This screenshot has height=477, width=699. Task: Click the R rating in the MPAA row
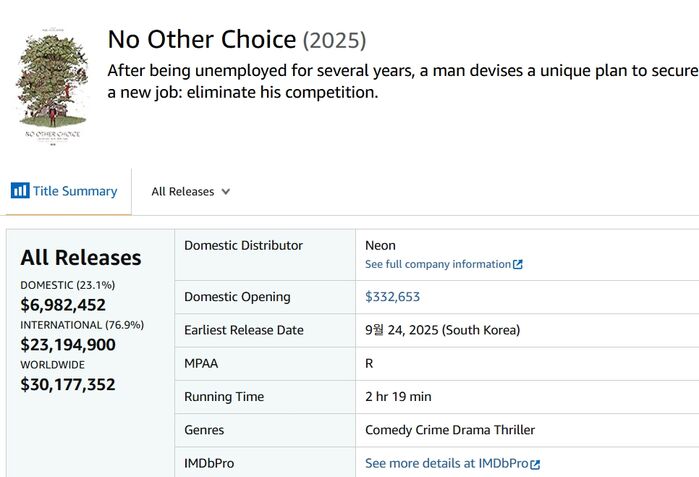(369, 364)
